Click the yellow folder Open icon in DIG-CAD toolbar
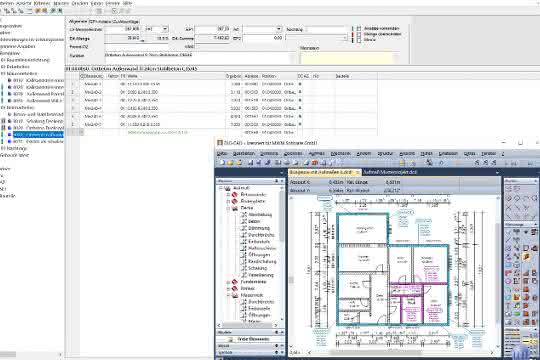This screenshot has height=360, width=540. (230, 163)
